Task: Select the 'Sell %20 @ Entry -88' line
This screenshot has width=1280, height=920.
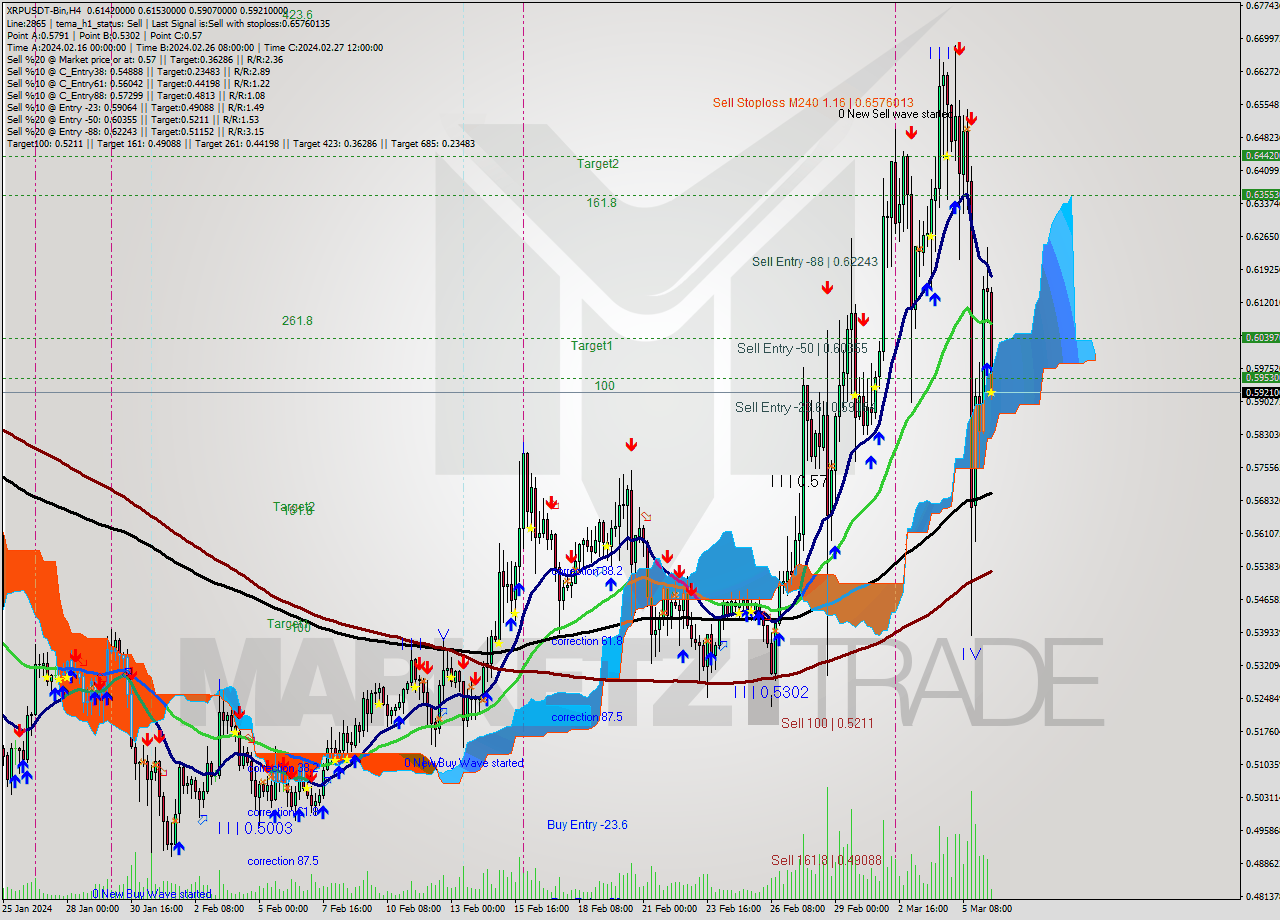Action: tap(135, 131)
